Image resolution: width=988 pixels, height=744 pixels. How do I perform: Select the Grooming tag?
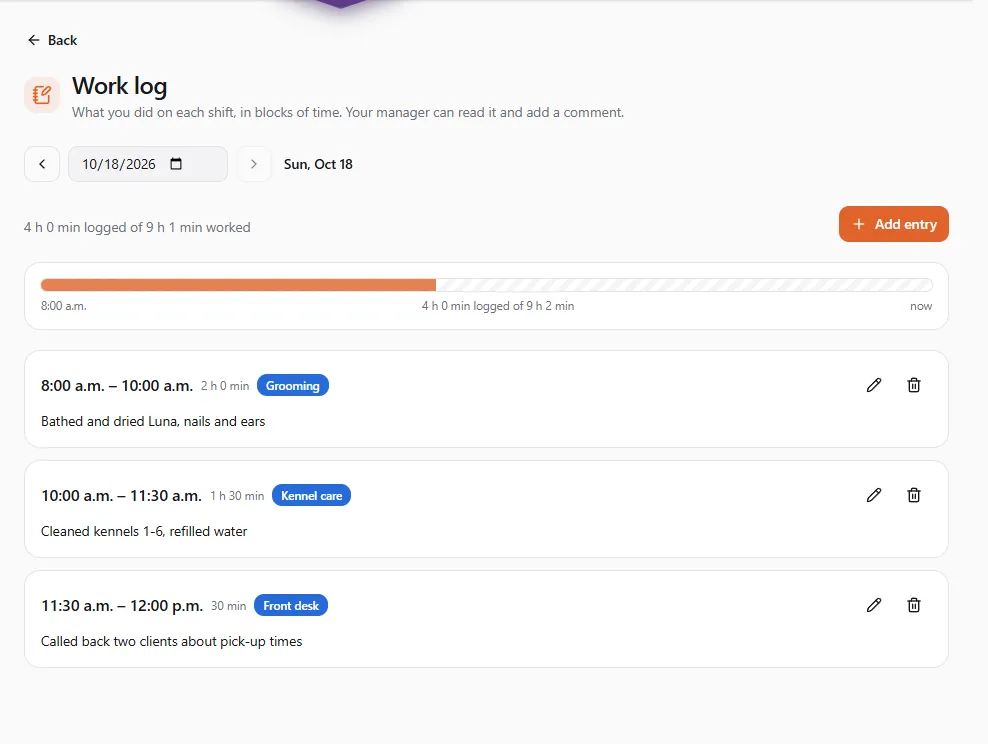[x=293, y=386]
